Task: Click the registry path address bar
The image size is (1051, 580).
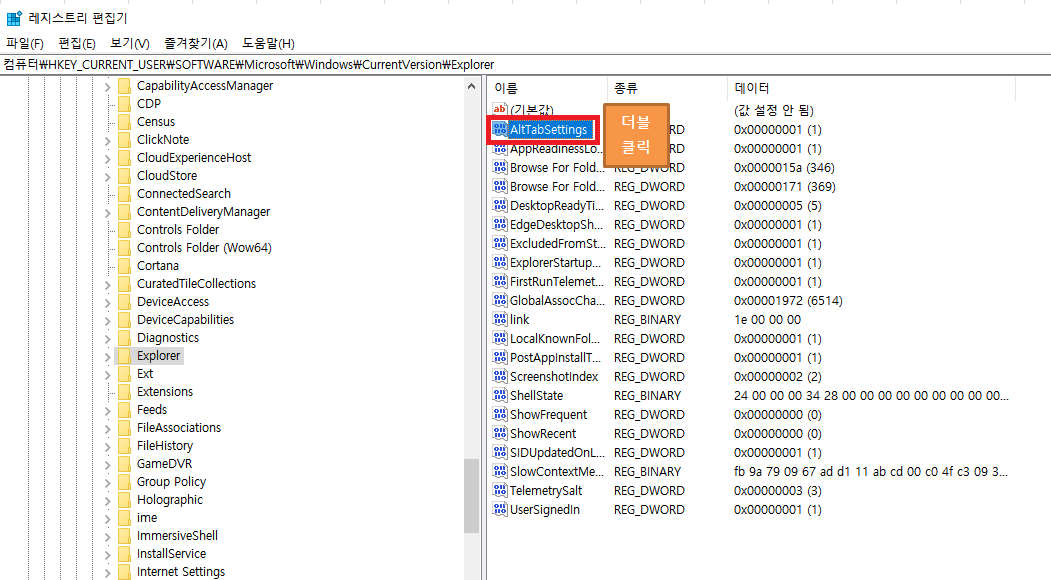Action: (x=526, y=64)
